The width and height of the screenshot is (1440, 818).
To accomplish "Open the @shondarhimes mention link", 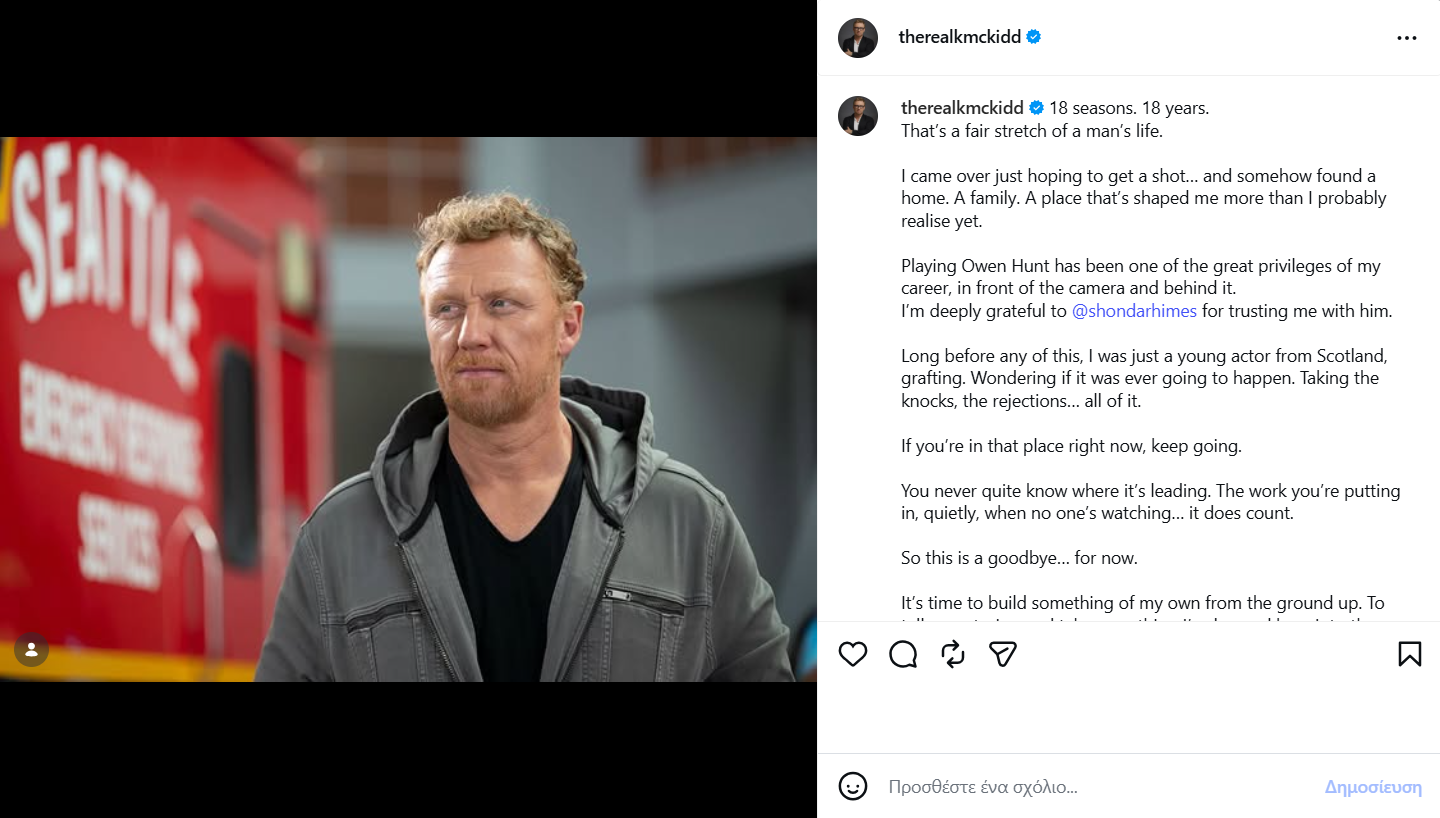I will click(1134, 311).
